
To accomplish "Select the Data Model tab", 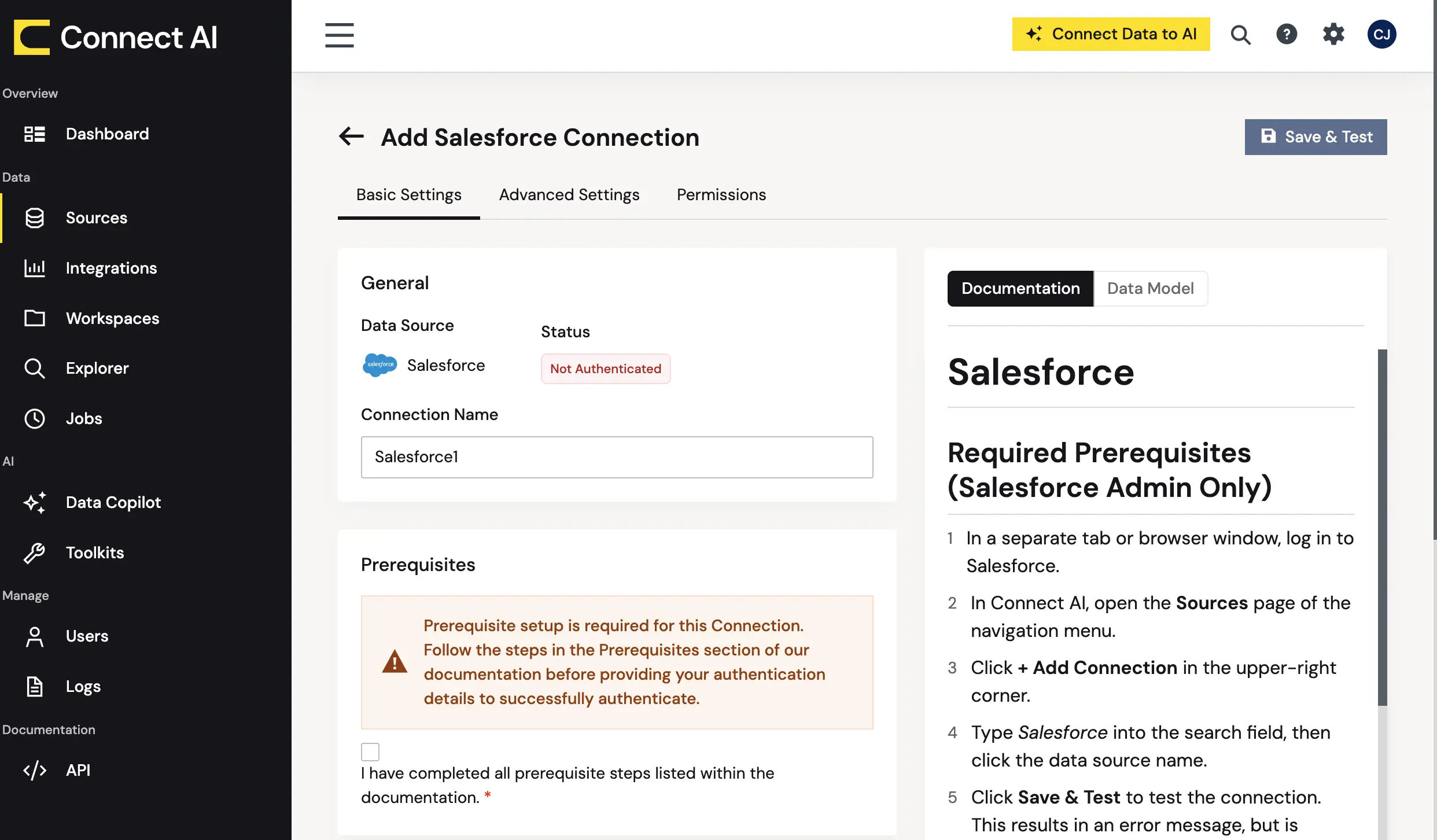I will pyautogui.click(x=1150, y=288).
